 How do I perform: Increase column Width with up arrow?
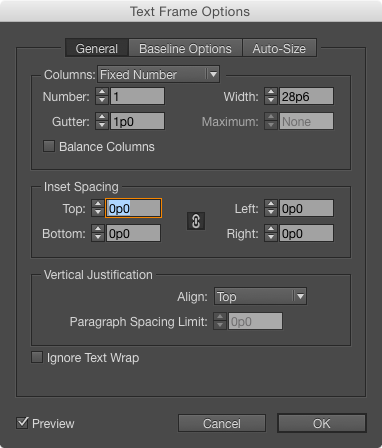coord(271,92)
